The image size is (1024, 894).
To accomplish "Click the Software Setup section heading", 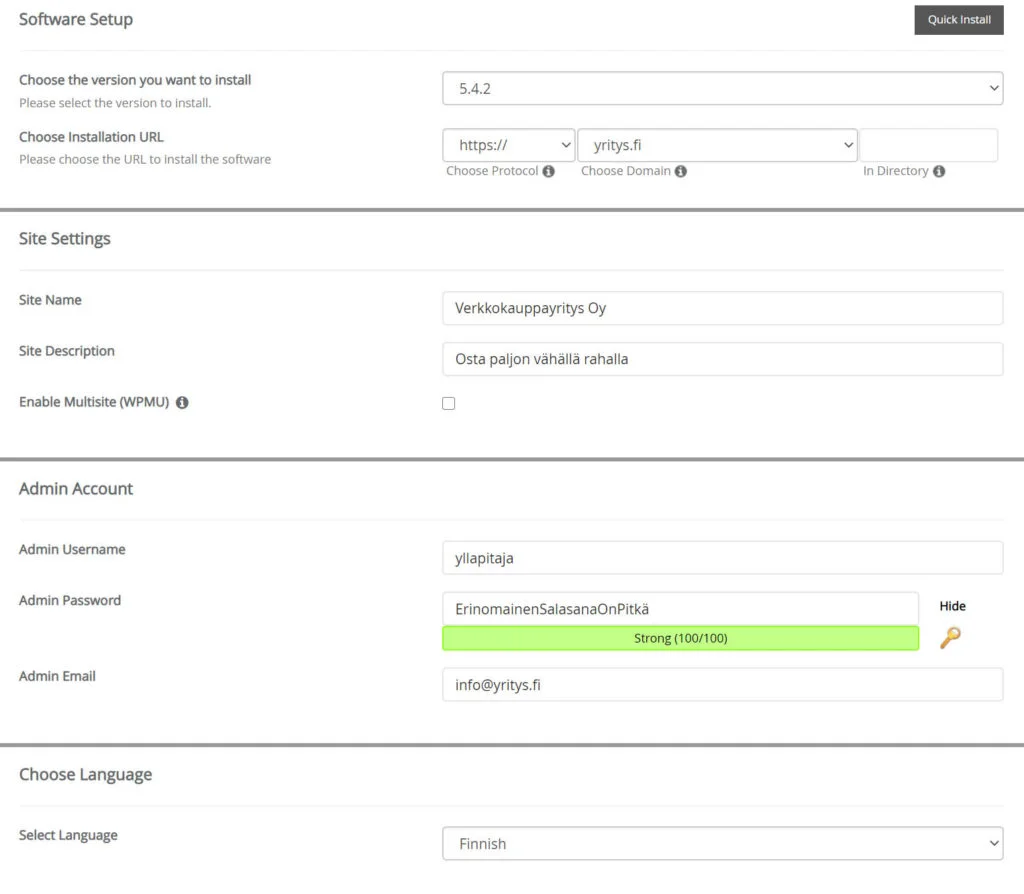I will (76, 19).
